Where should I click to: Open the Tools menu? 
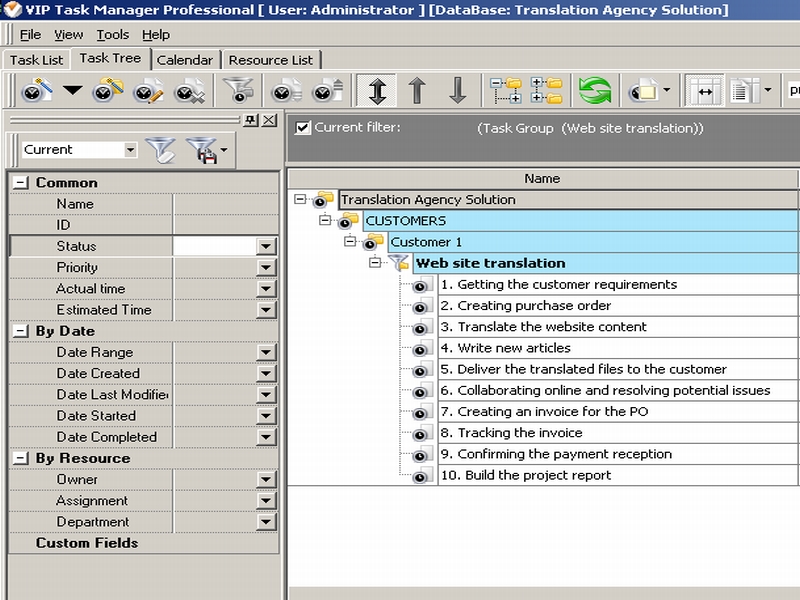point(113,35)
